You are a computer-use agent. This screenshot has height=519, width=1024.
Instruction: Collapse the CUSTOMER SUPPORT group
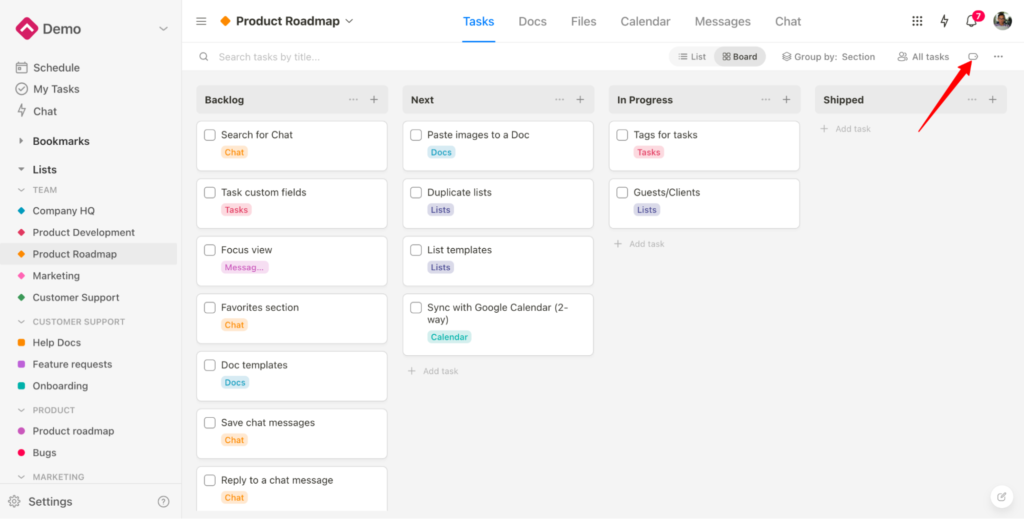point(21,322)
